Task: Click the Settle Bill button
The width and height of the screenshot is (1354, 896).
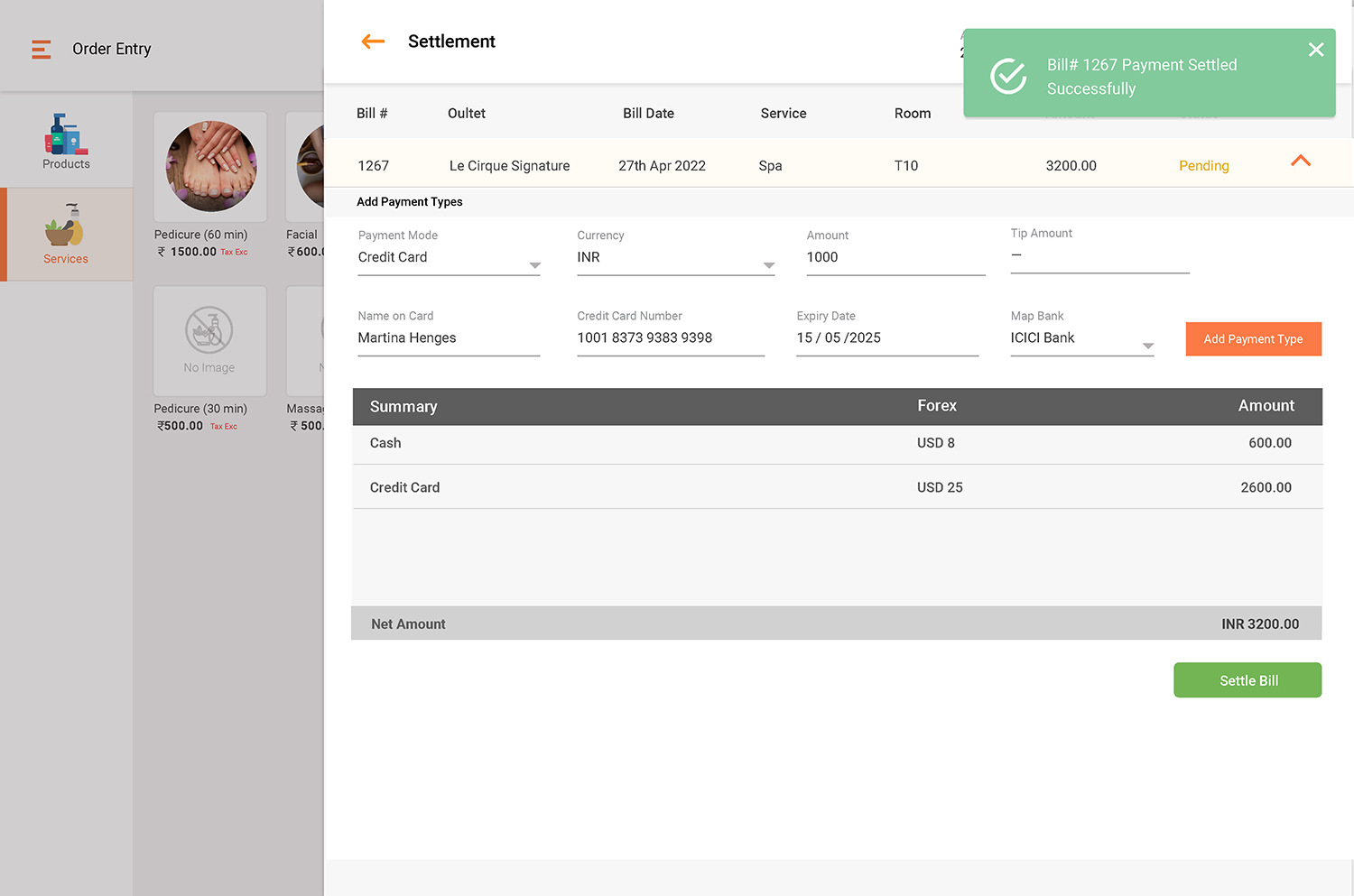Action: tap(1247, 680)
